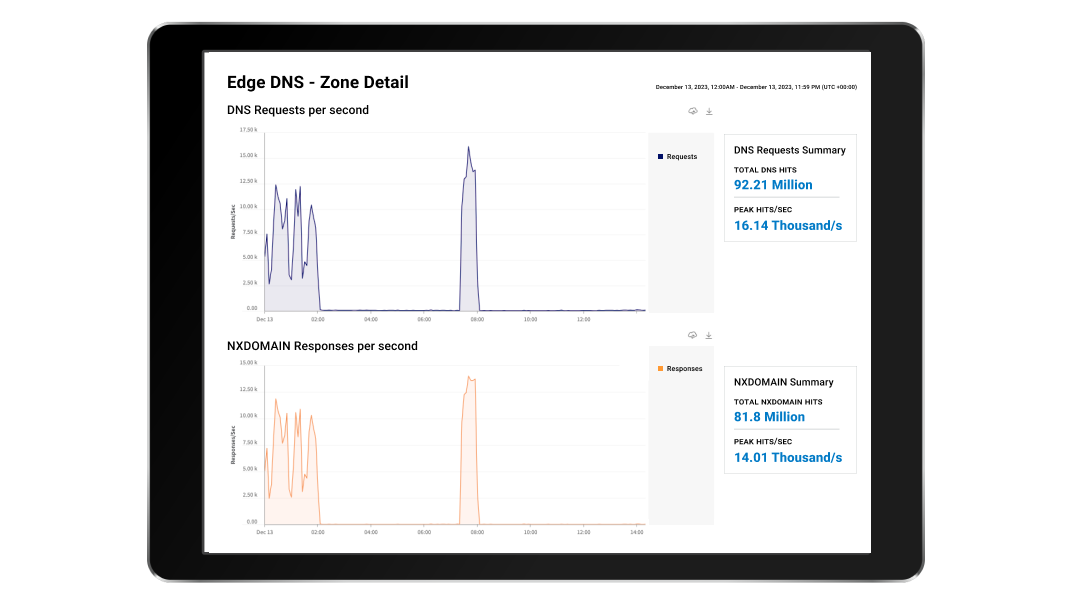Click the orange Responses legend color square
The image size is (1080, 608).
click(660, 369)
